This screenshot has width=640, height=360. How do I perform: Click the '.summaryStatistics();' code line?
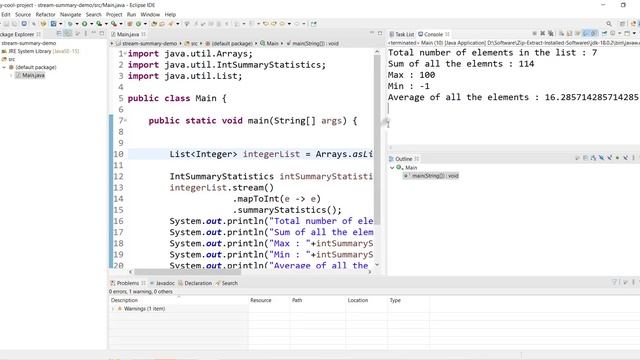287,210
